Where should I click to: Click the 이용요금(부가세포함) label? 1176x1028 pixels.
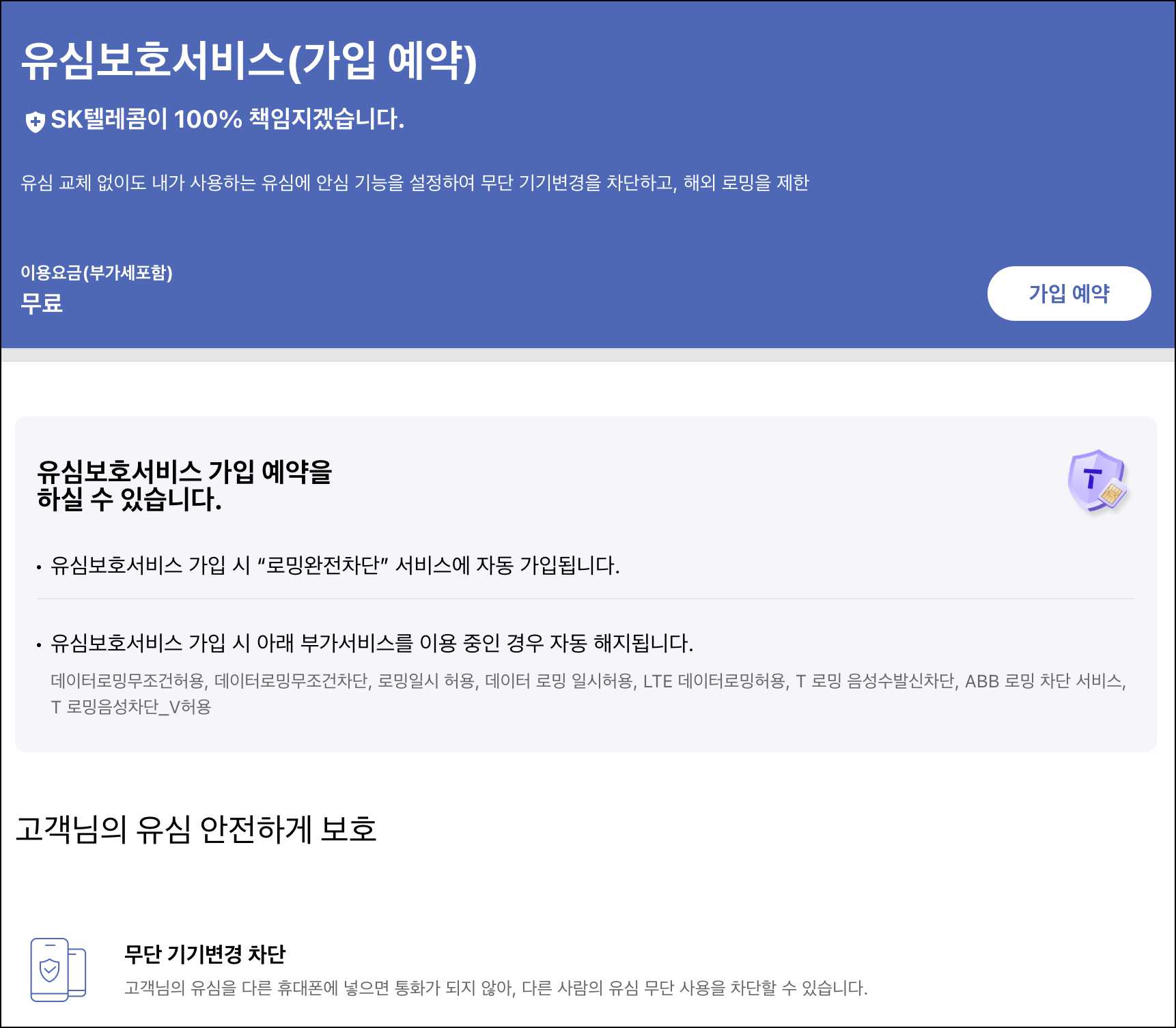[x=96, y=272]
